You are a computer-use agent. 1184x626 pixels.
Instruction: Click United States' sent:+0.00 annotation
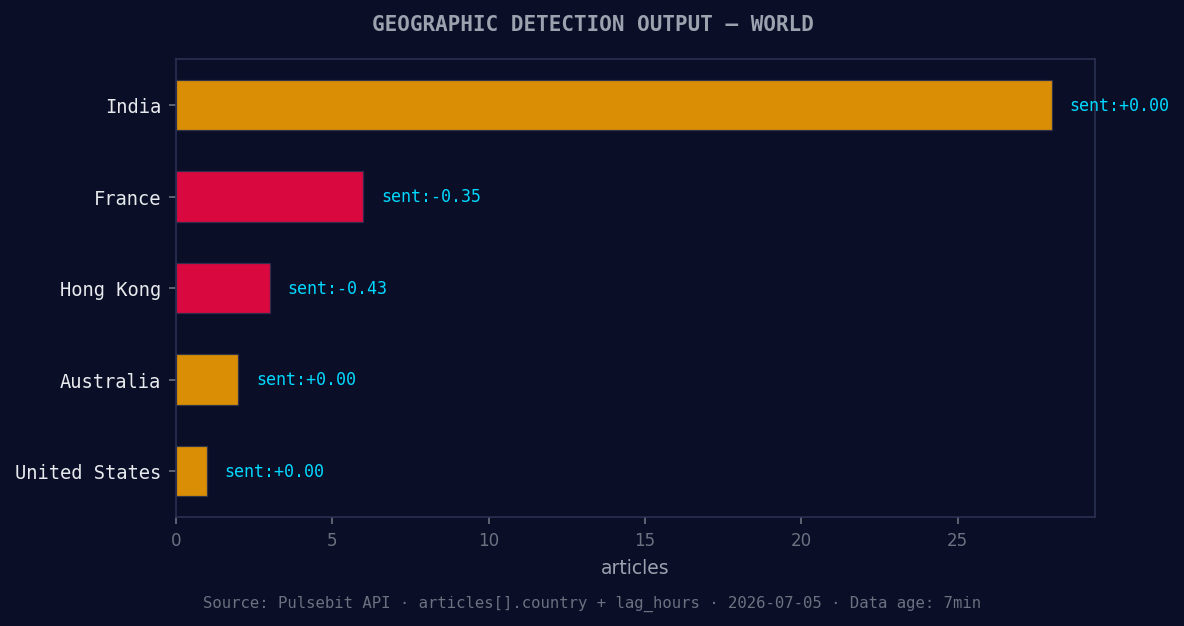275,471
